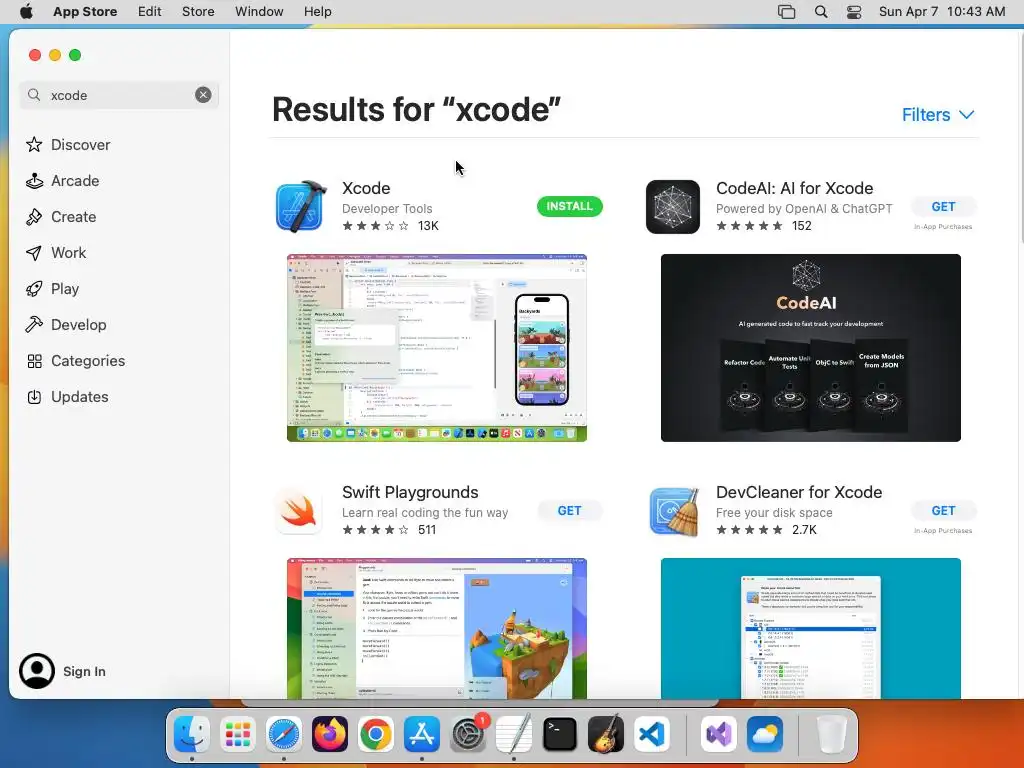The image size is (1024, 768).
Task: Click the Sign In account icon
Action: coord(37,671)
